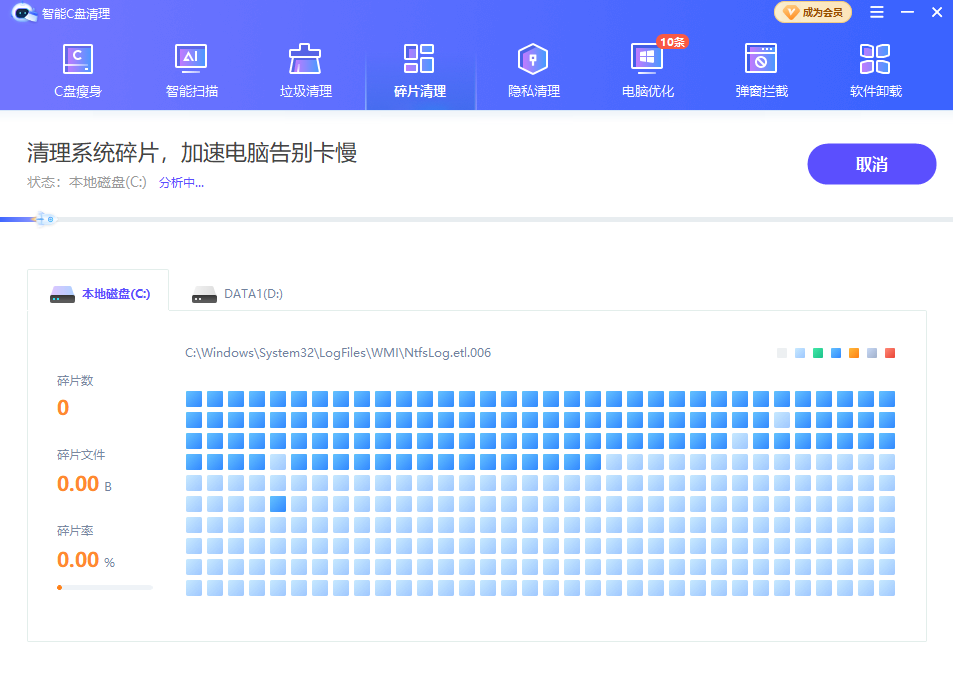953x673 pixels.
Task: Open the hamburger main menu
Action: click(x=876, y=13)
